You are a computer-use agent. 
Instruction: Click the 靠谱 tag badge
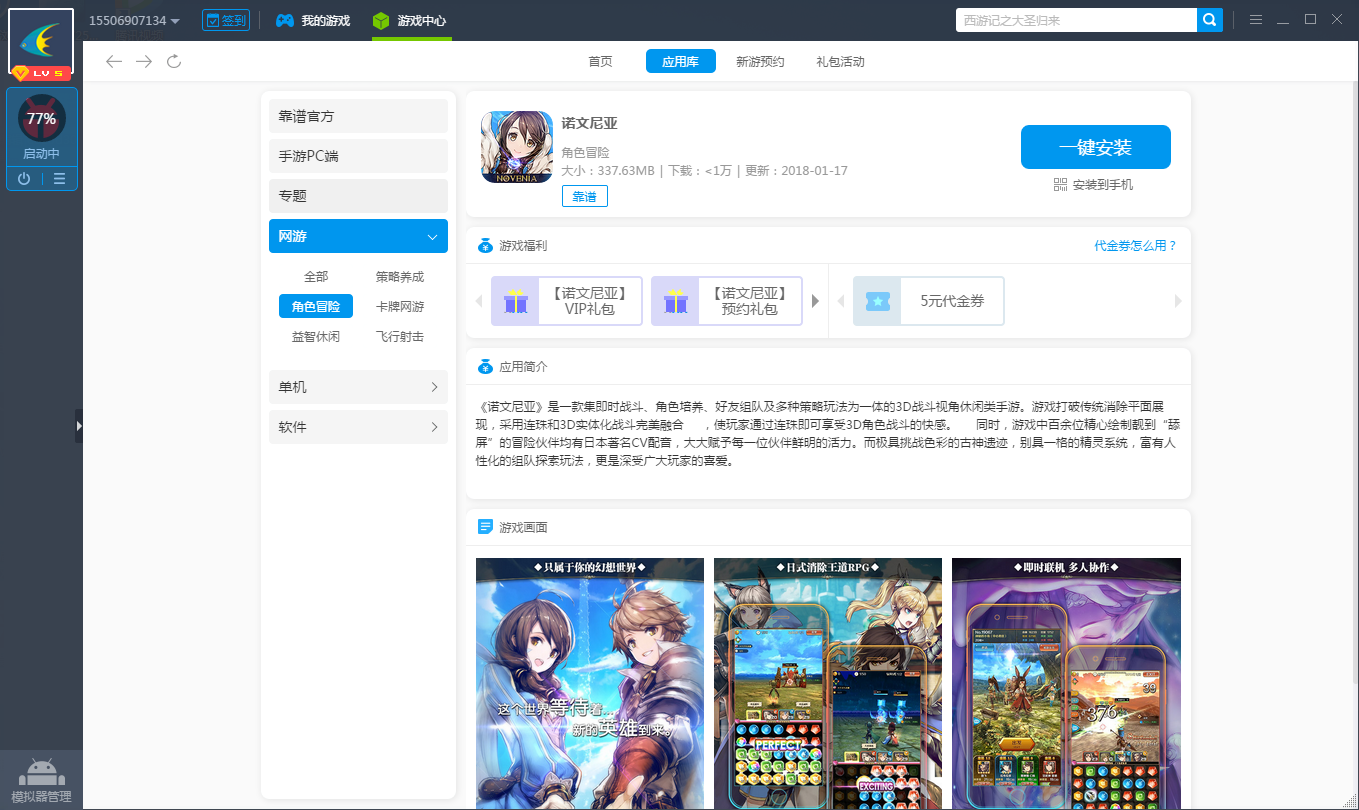584,197
